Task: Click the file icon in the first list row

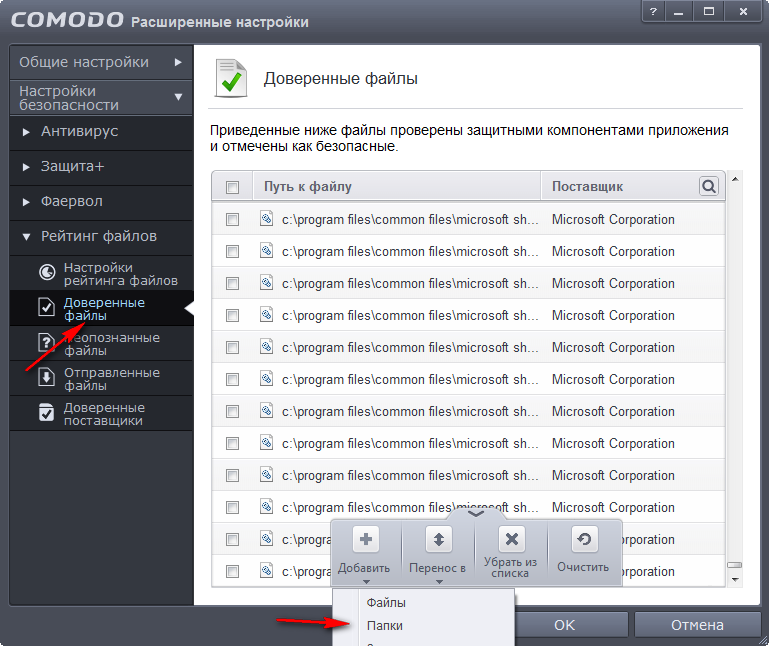Action: pos(266,218)
